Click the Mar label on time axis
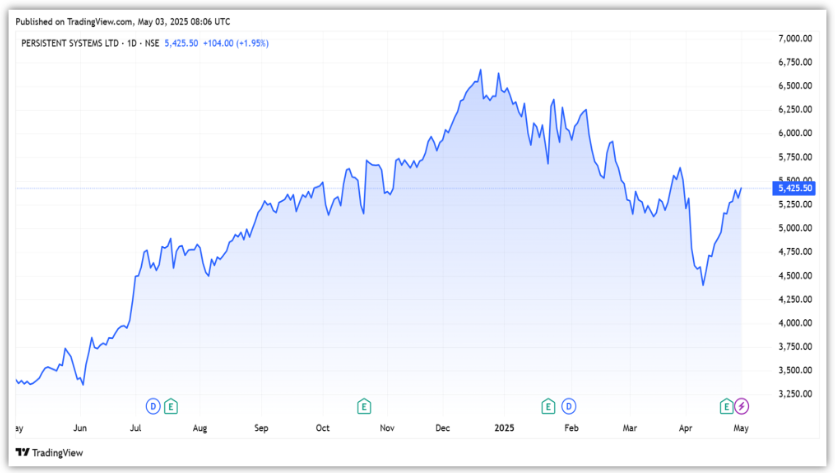 click(630, 428)
